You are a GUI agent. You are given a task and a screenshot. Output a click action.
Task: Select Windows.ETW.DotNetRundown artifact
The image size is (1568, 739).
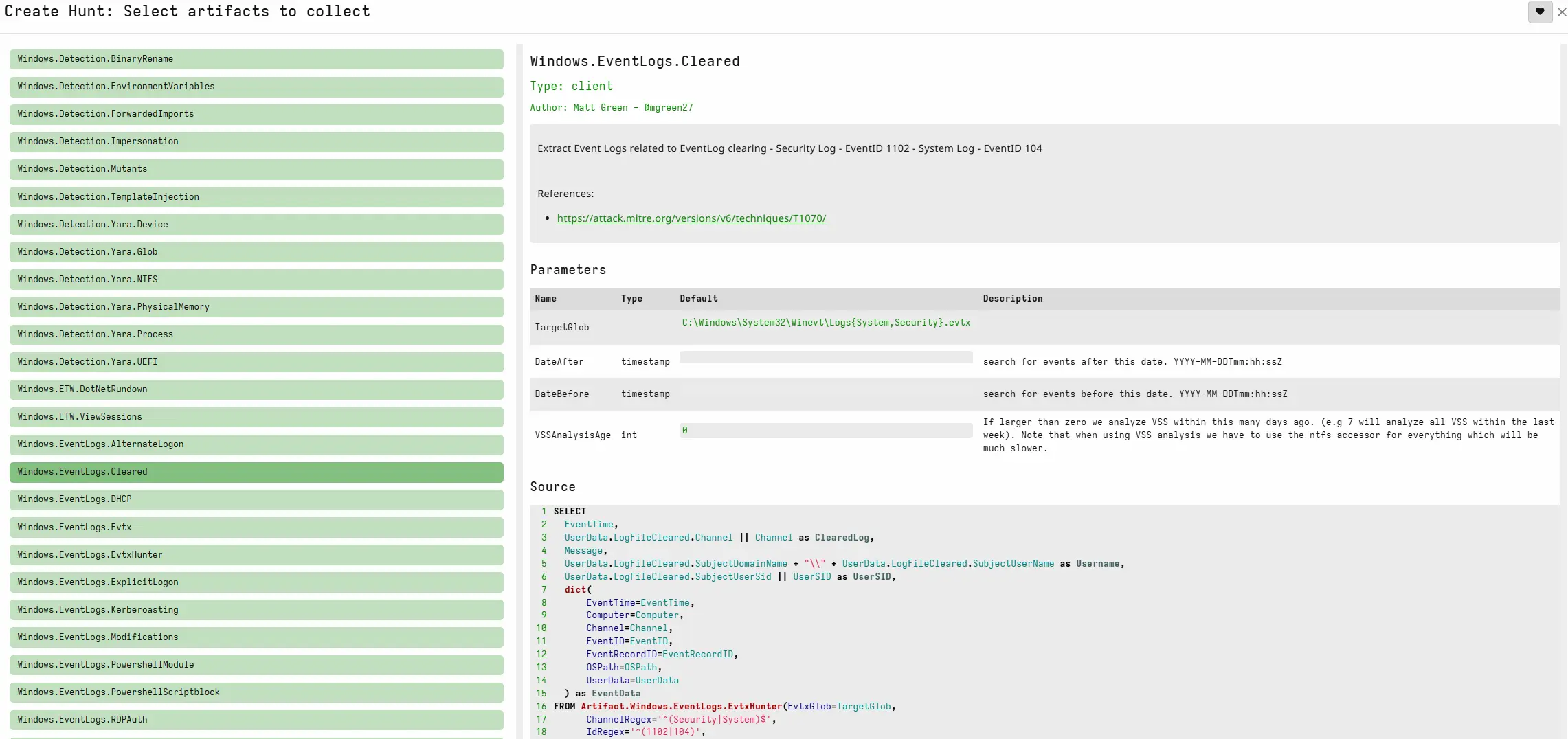(256, 389)
